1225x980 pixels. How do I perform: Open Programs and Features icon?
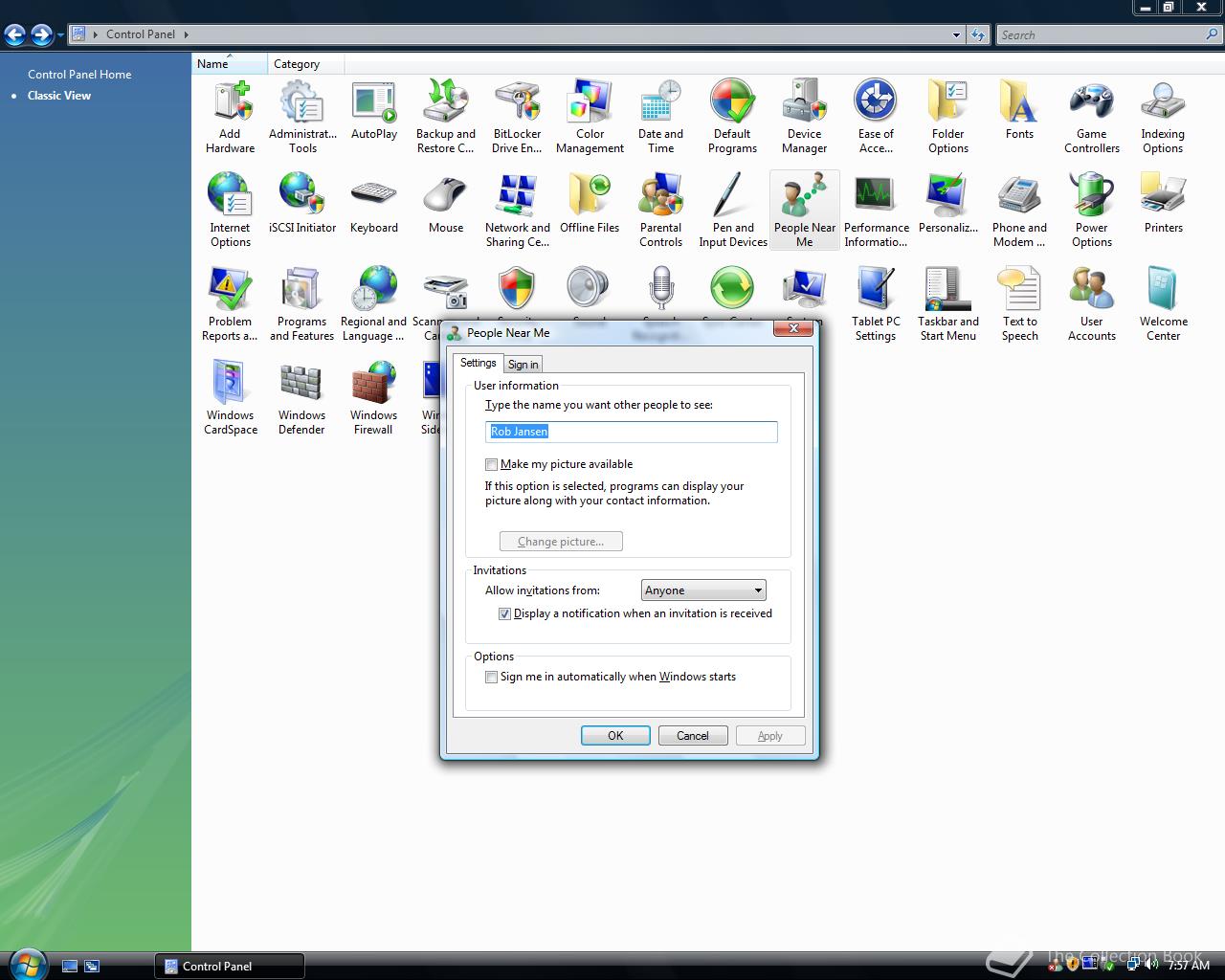[x=302, y=304]
